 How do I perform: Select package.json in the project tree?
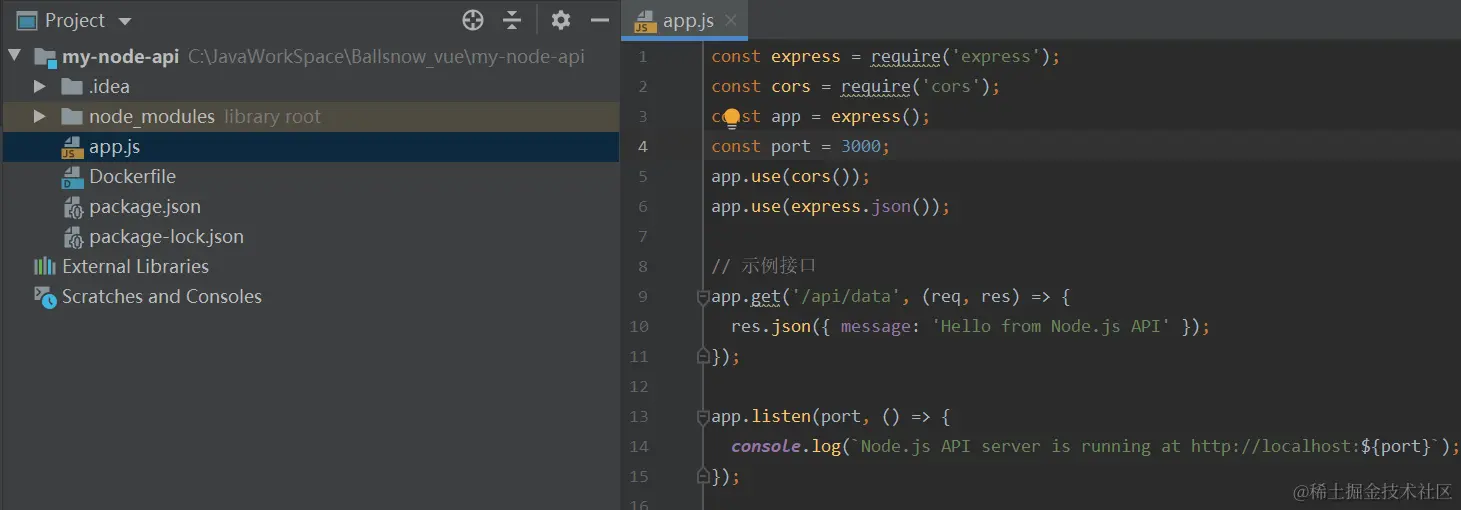310,207
